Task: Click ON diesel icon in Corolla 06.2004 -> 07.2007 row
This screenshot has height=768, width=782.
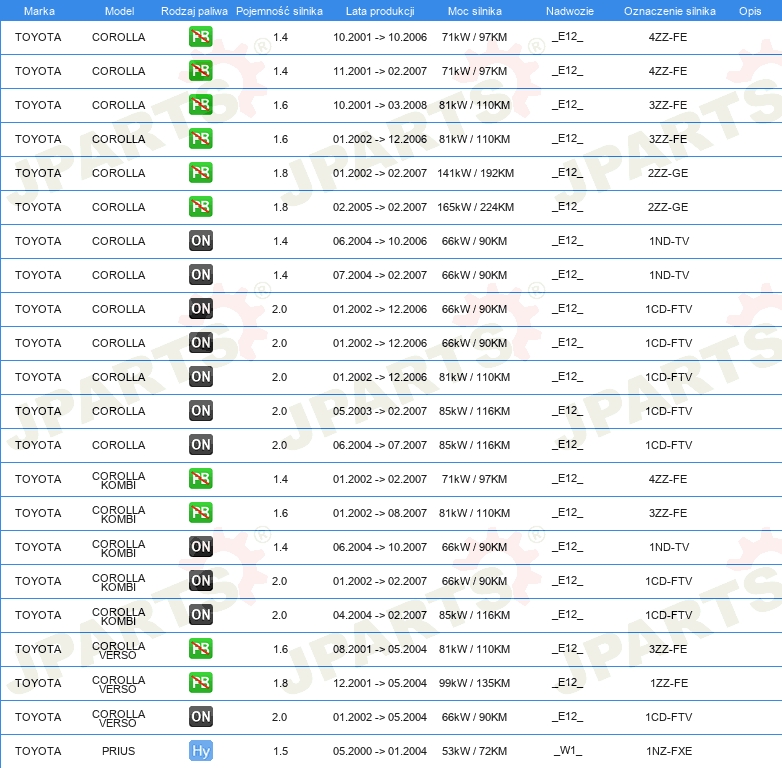Action: 200,444
